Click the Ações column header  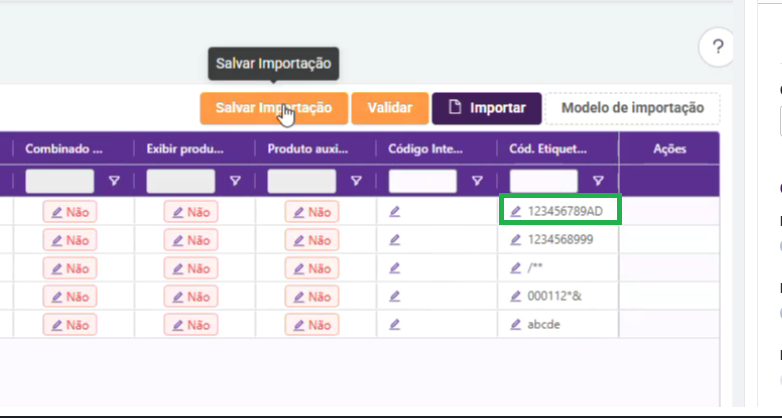(669, 149)
